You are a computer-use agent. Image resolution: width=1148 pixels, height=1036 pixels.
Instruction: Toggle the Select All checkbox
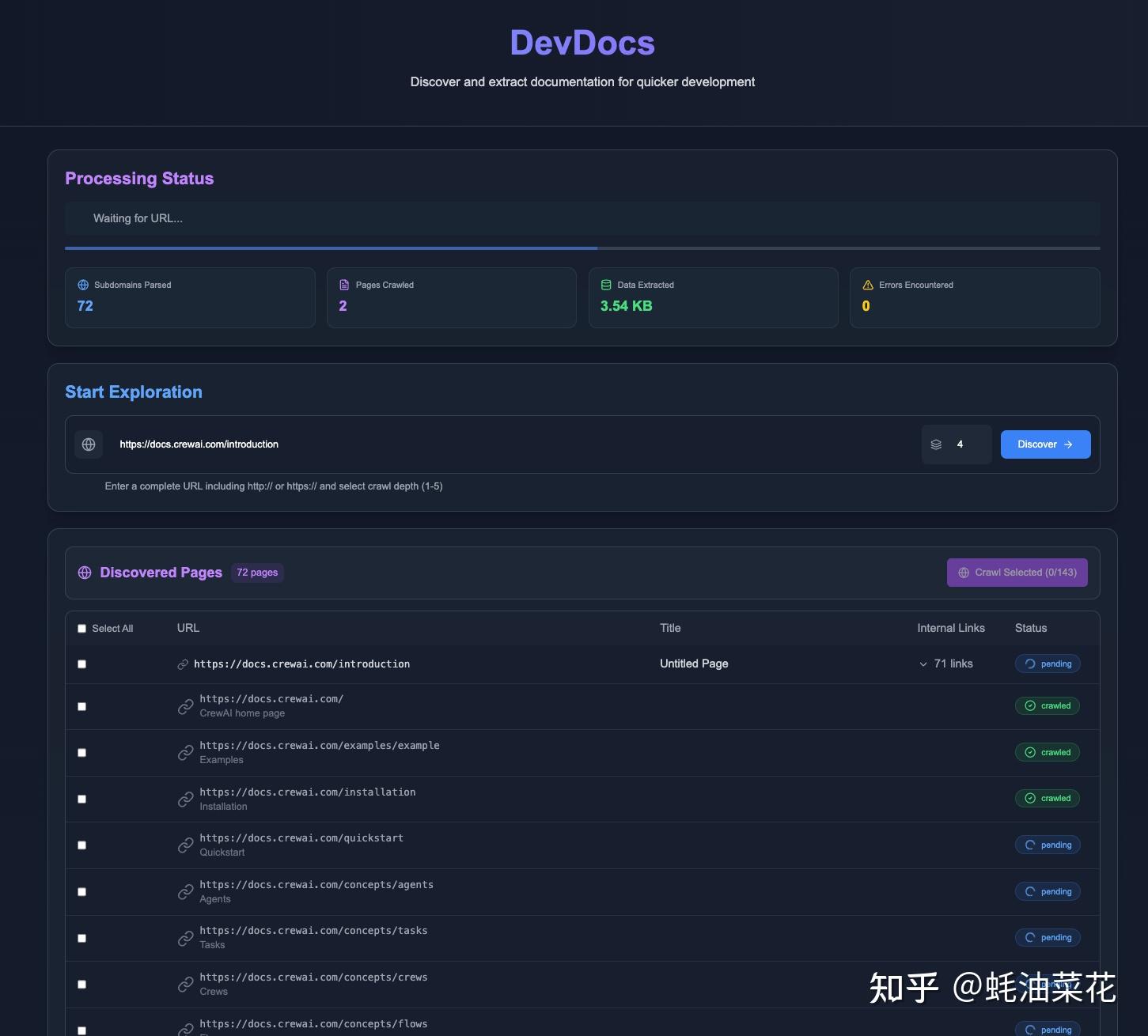coord(81,628)
